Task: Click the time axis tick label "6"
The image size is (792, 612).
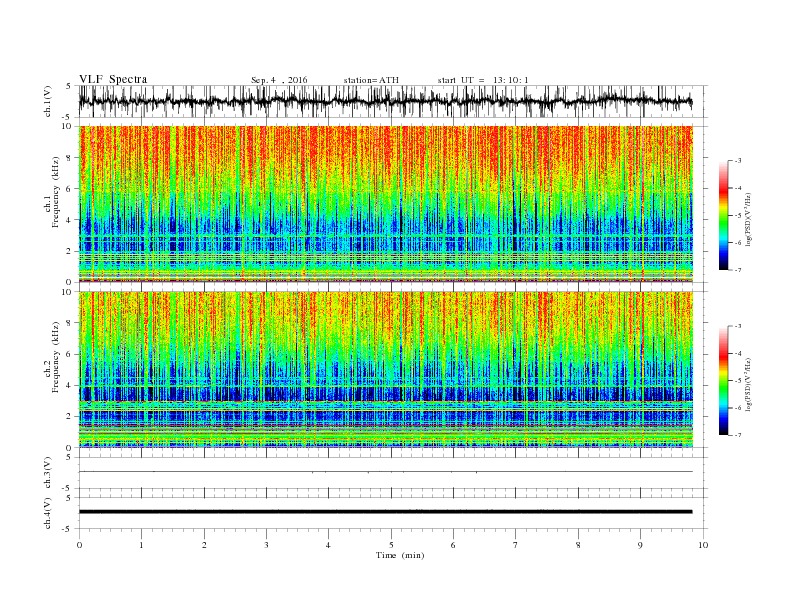Action: (x=453, y=545)
